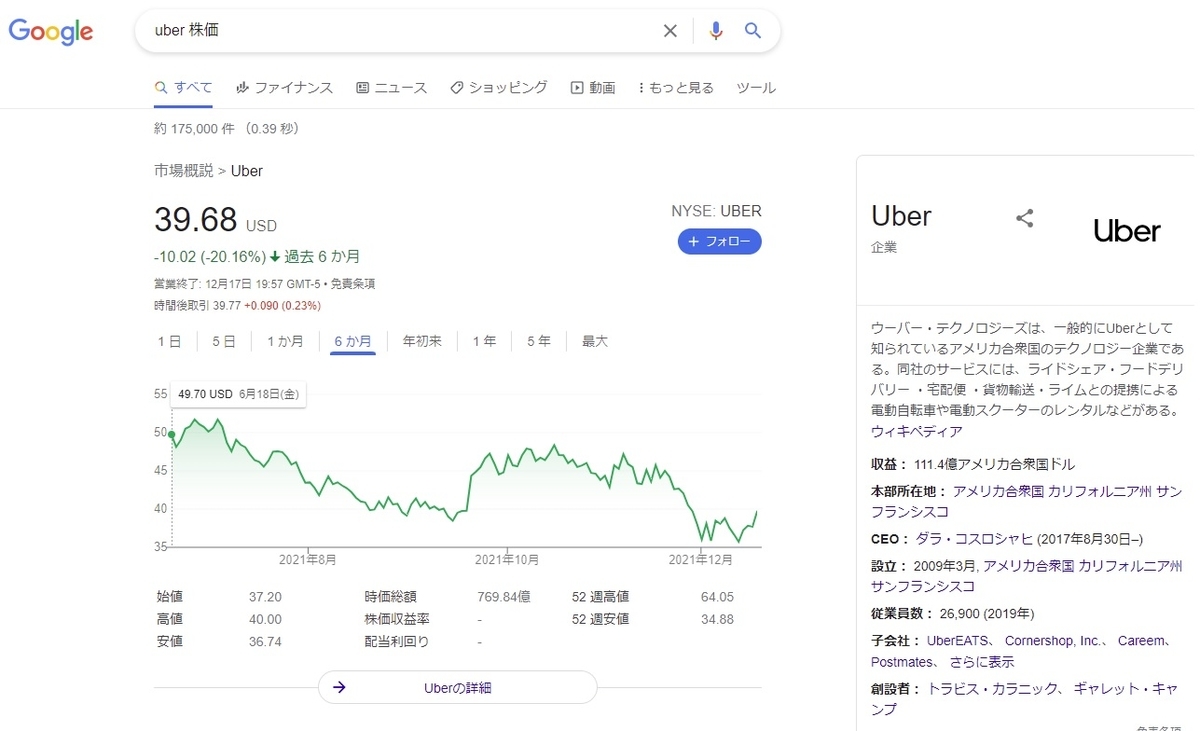Image resolution: width=1200 pixels, height=731 pixels.
Task: Click the 高値 value 40.00
Action: [x=265, y=619]
